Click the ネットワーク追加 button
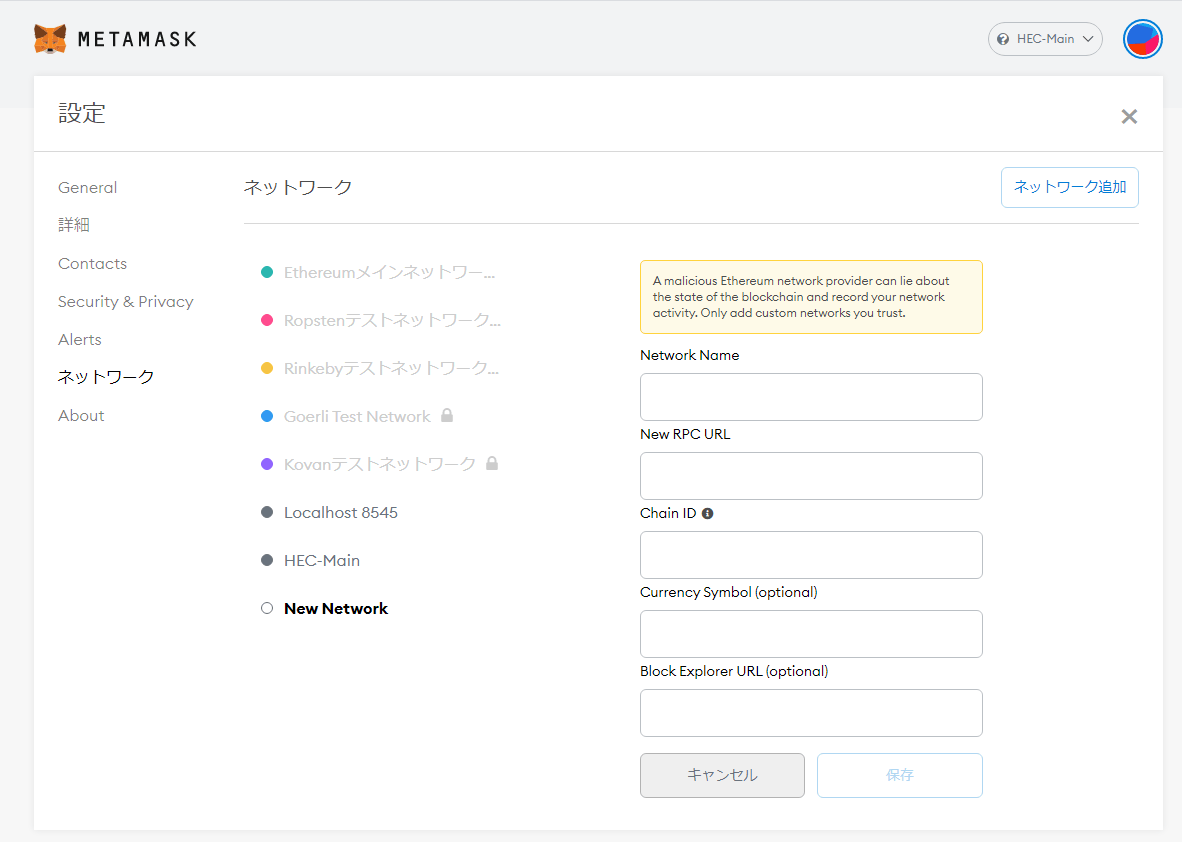The height and width of the screenshot is (842, 1182). (1069, 187)
